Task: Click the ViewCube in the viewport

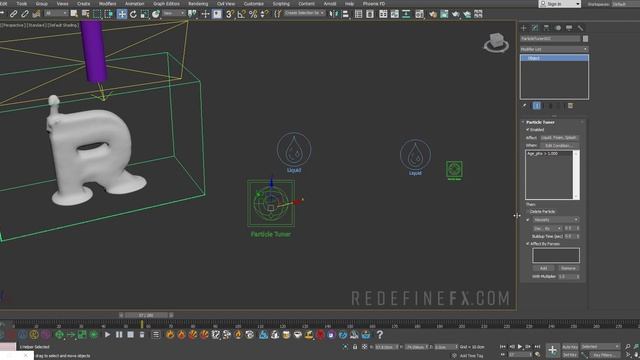Action: [496, 42]
